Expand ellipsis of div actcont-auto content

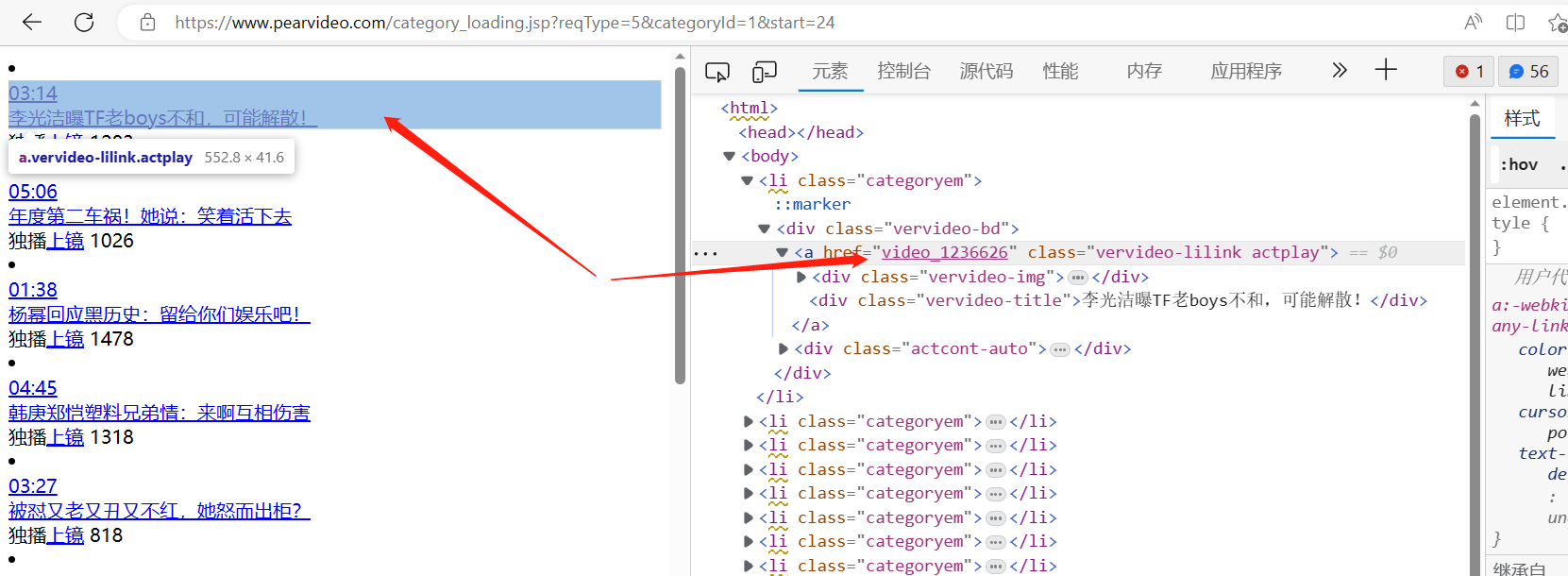(x=1060, y=349)
